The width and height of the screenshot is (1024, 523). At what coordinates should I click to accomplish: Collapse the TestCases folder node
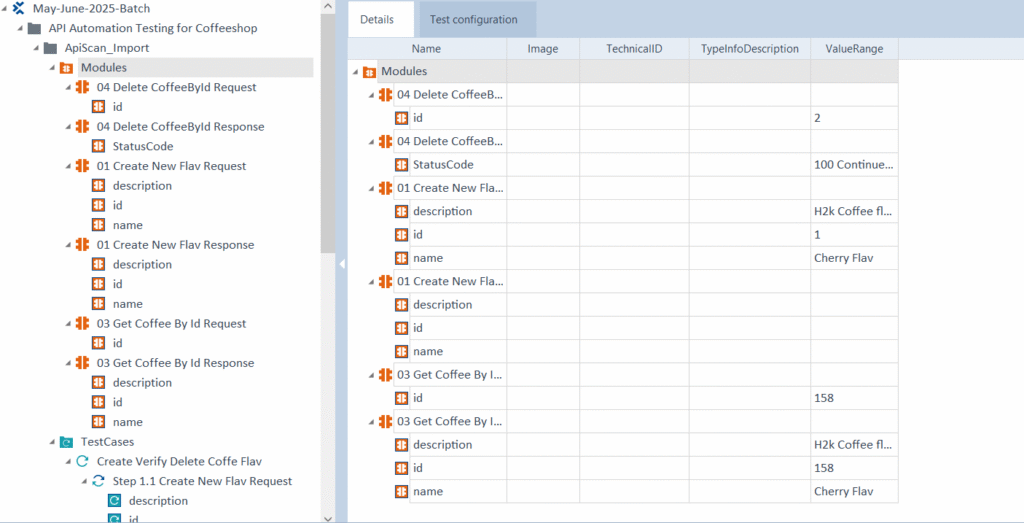pos(52,443)
